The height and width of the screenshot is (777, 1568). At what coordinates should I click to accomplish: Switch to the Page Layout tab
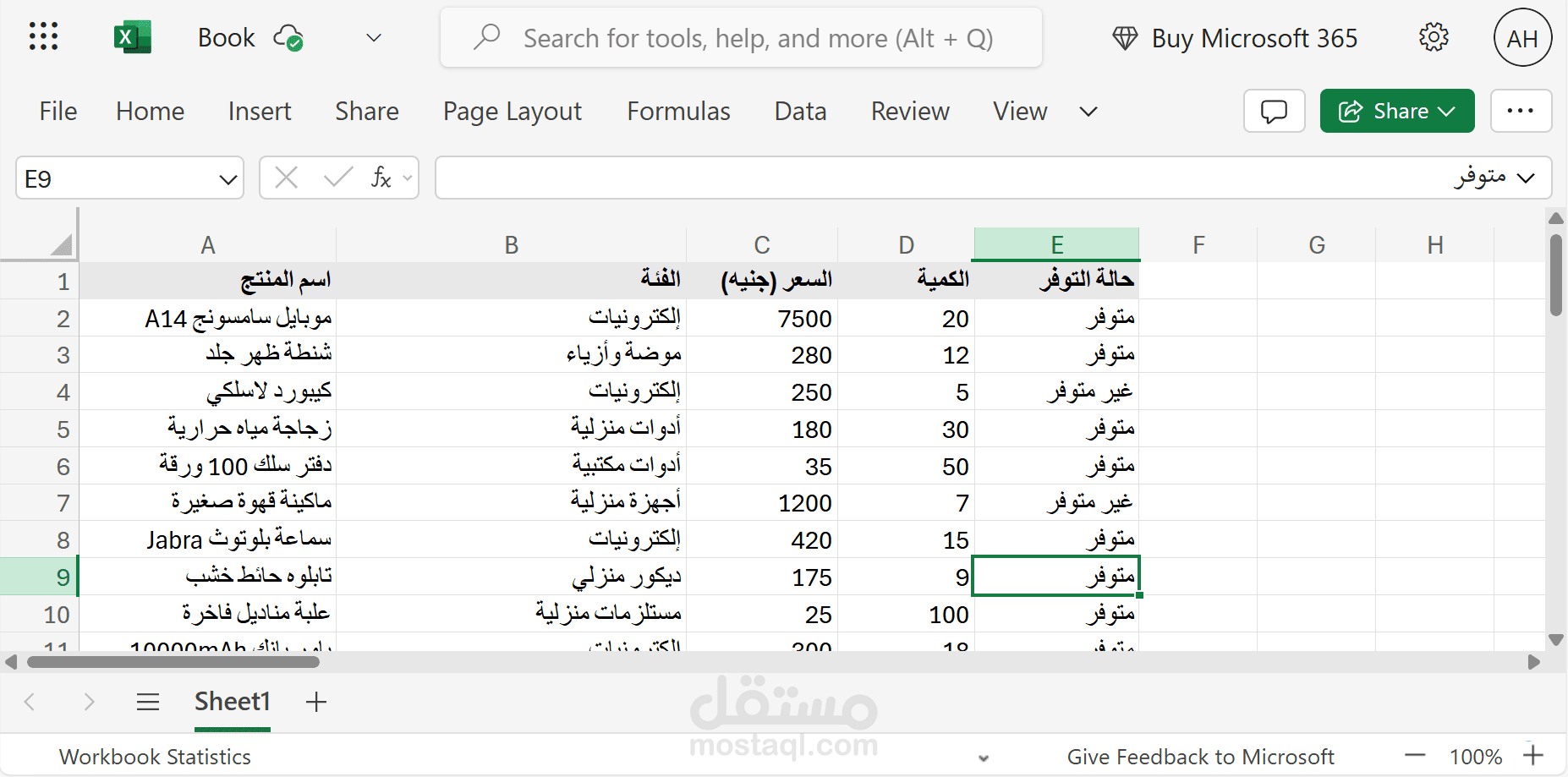click(513, 112)
